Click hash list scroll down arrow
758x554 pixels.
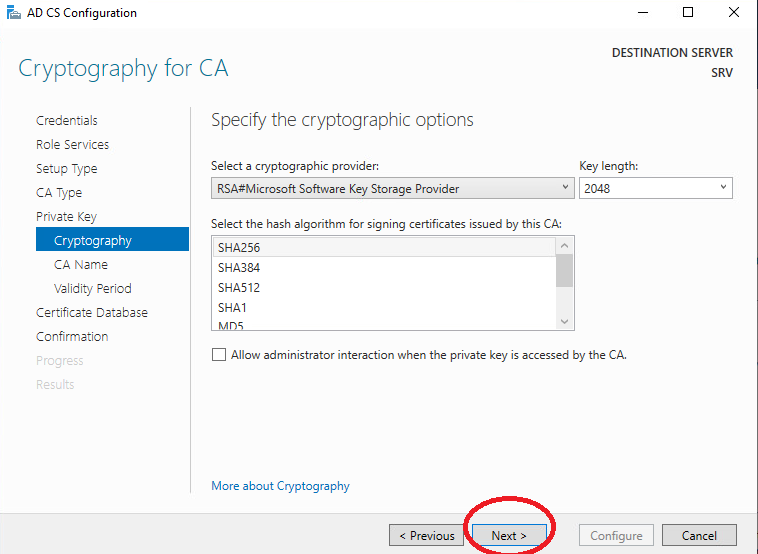tap(564, 321)
